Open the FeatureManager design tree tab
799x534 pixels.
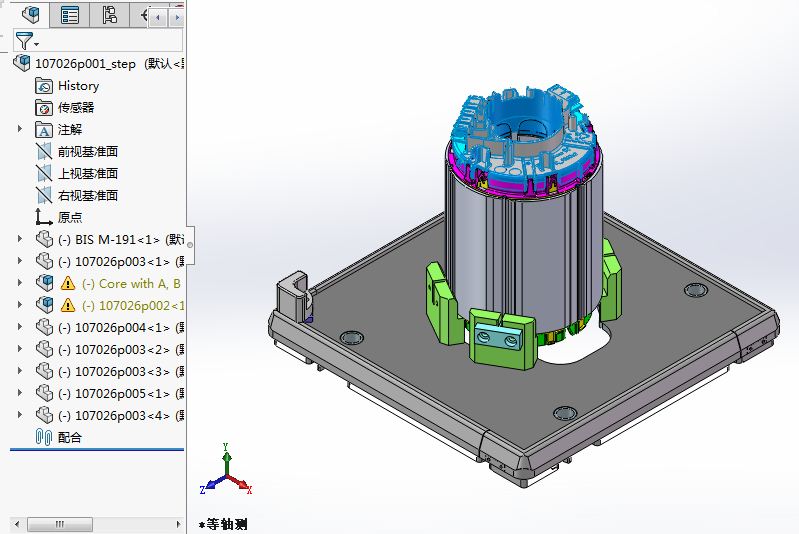pyautogui.click(x=30, y=15)
